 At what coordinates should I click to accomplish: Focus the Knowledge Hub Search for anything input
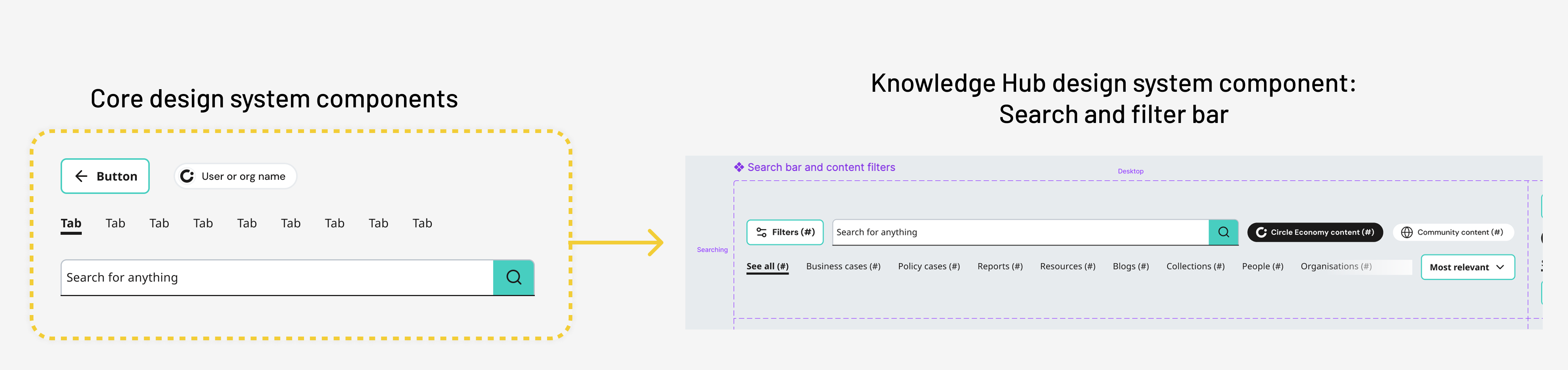pos(1019,233)
